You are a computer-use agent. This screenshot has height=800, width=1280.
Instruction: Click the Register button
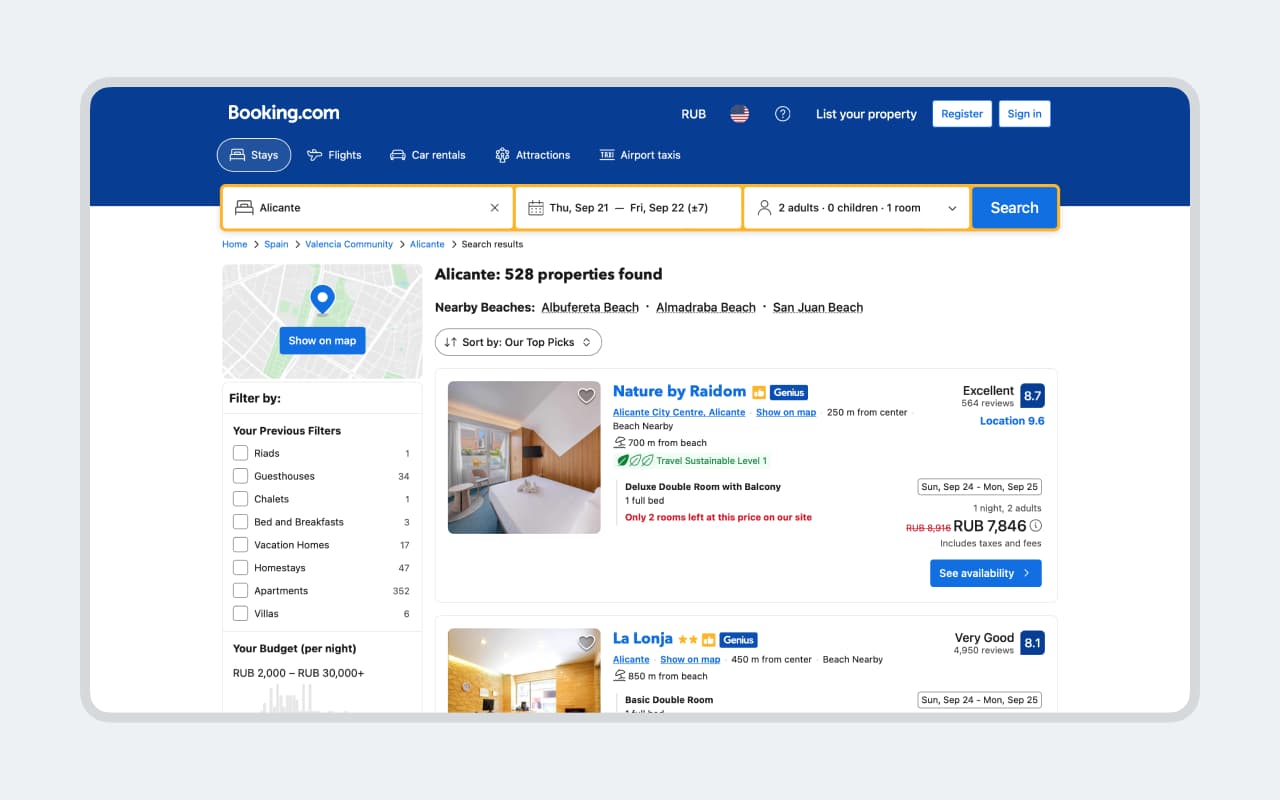pyautogui.click(x=962, y=114)
